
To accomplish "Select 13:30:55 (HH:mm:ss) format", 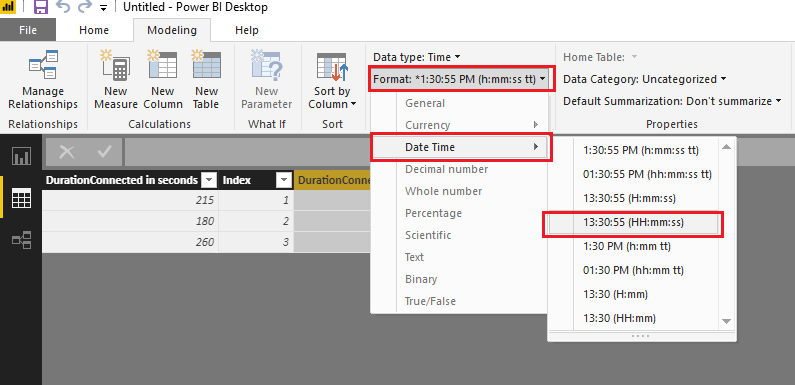I will (634, 222).
